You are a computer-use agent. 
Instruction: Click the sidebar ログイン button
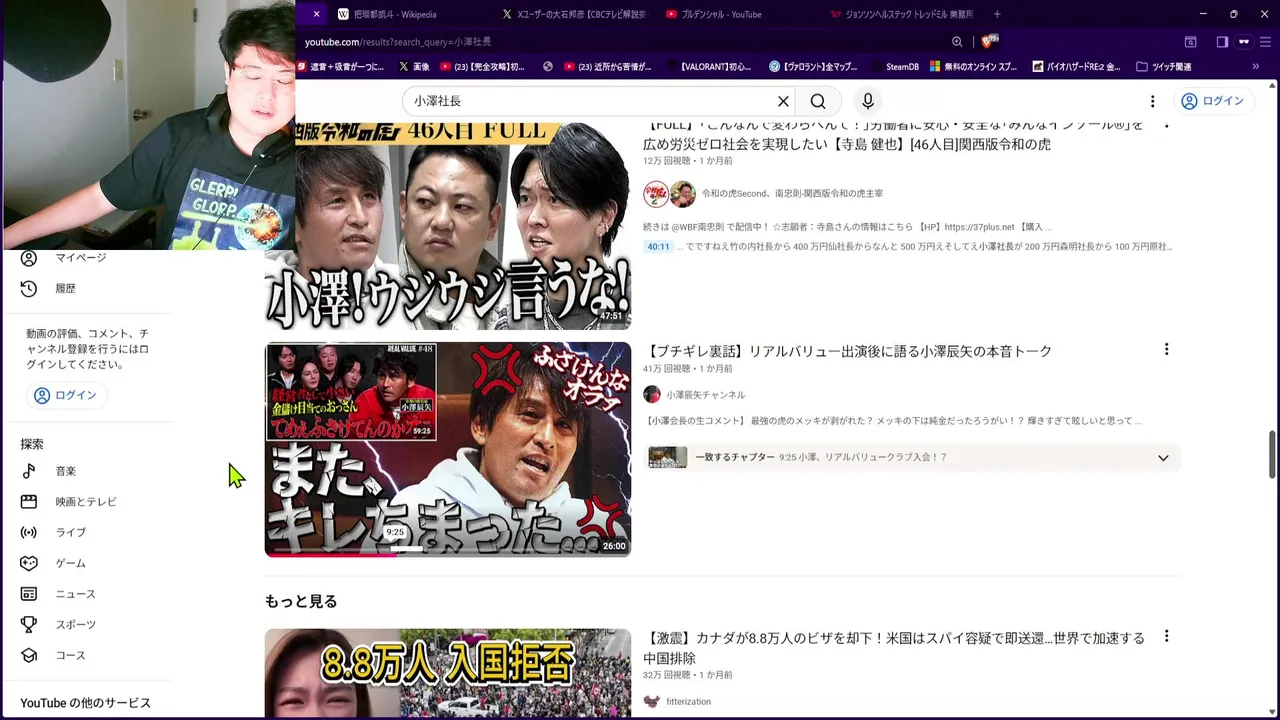(x=66, y=395)
